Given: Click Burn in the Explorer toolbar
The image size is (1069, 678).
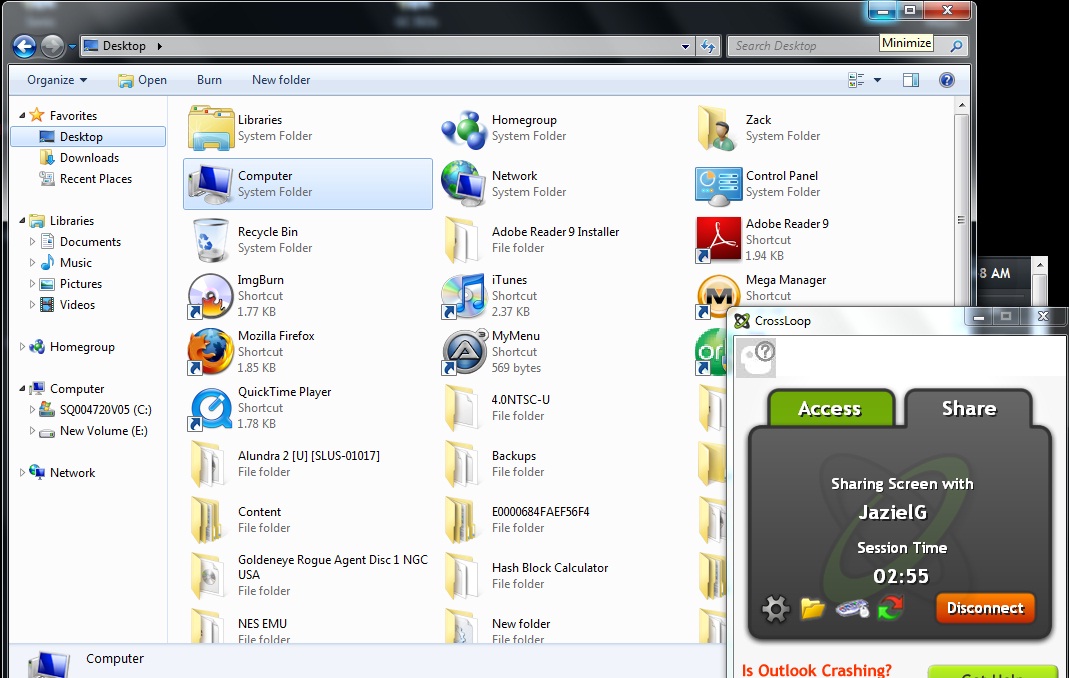Looking at the screenshot, I should [209, 80].
